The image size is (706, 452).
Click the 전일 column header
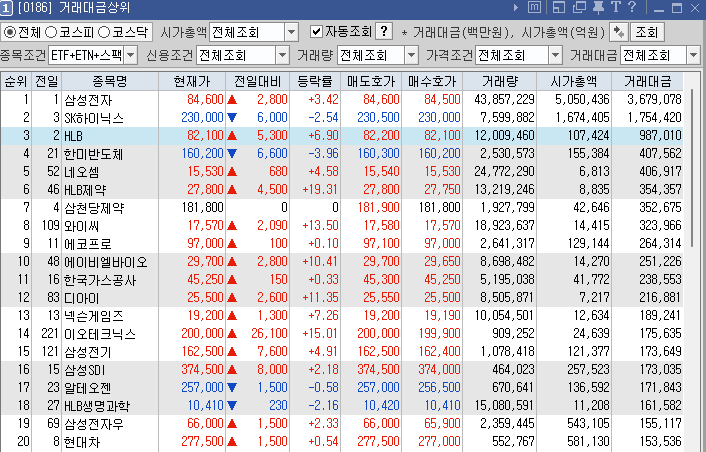tap(46, 81)
